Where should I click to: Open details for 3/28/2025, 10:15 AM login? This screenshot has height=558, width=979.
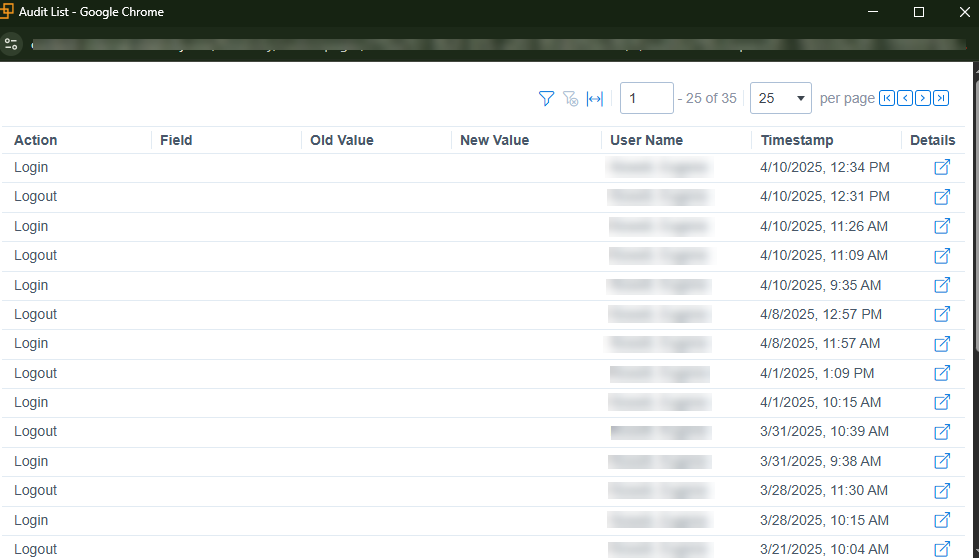pyautogui.click(x=942, y=520)
